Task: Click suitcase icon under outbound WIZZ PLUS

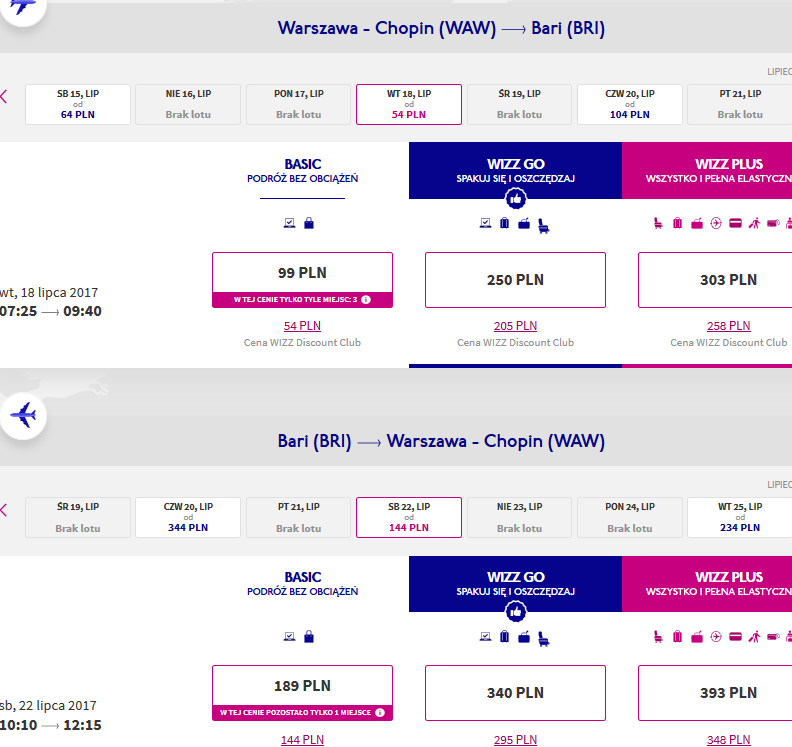Action: [x=677, y=223]
